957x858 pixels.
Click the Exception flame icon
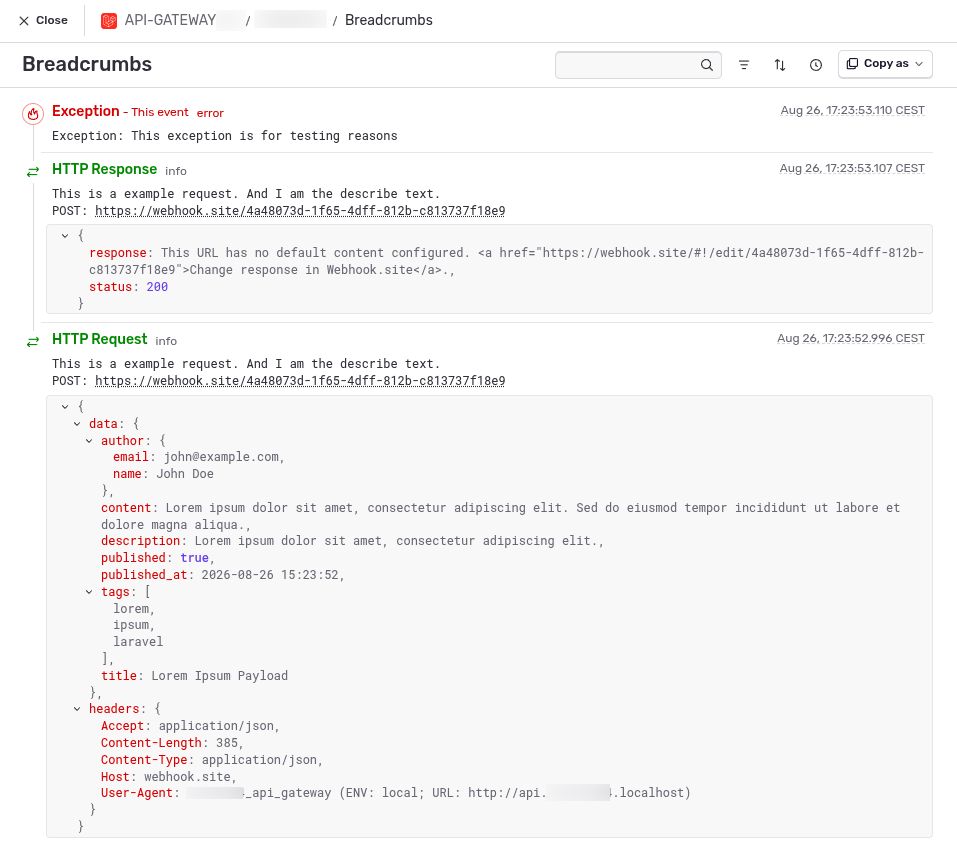point(33,114)
